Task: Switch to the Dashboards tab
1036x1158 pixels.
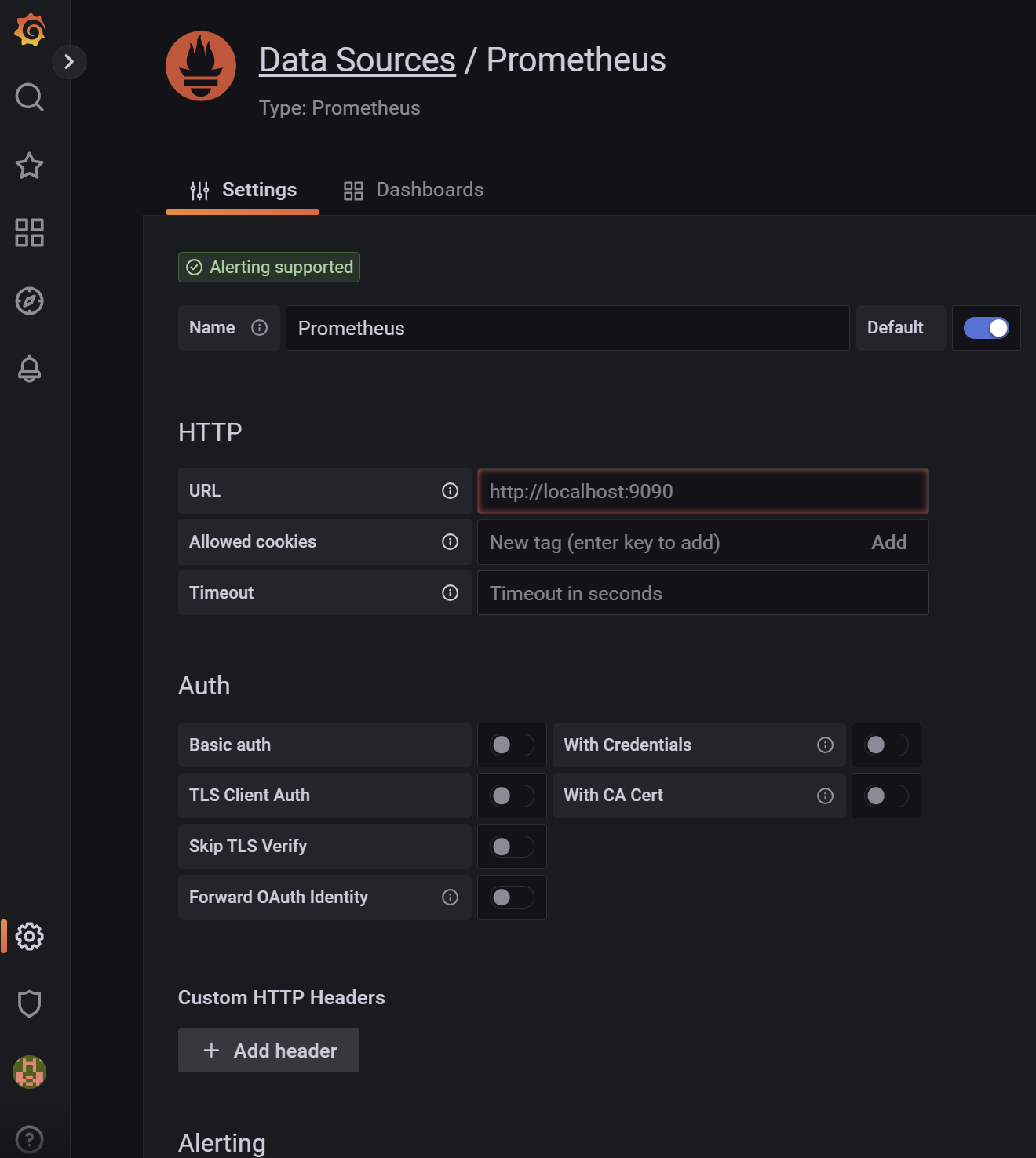Action: pos(414,190)
